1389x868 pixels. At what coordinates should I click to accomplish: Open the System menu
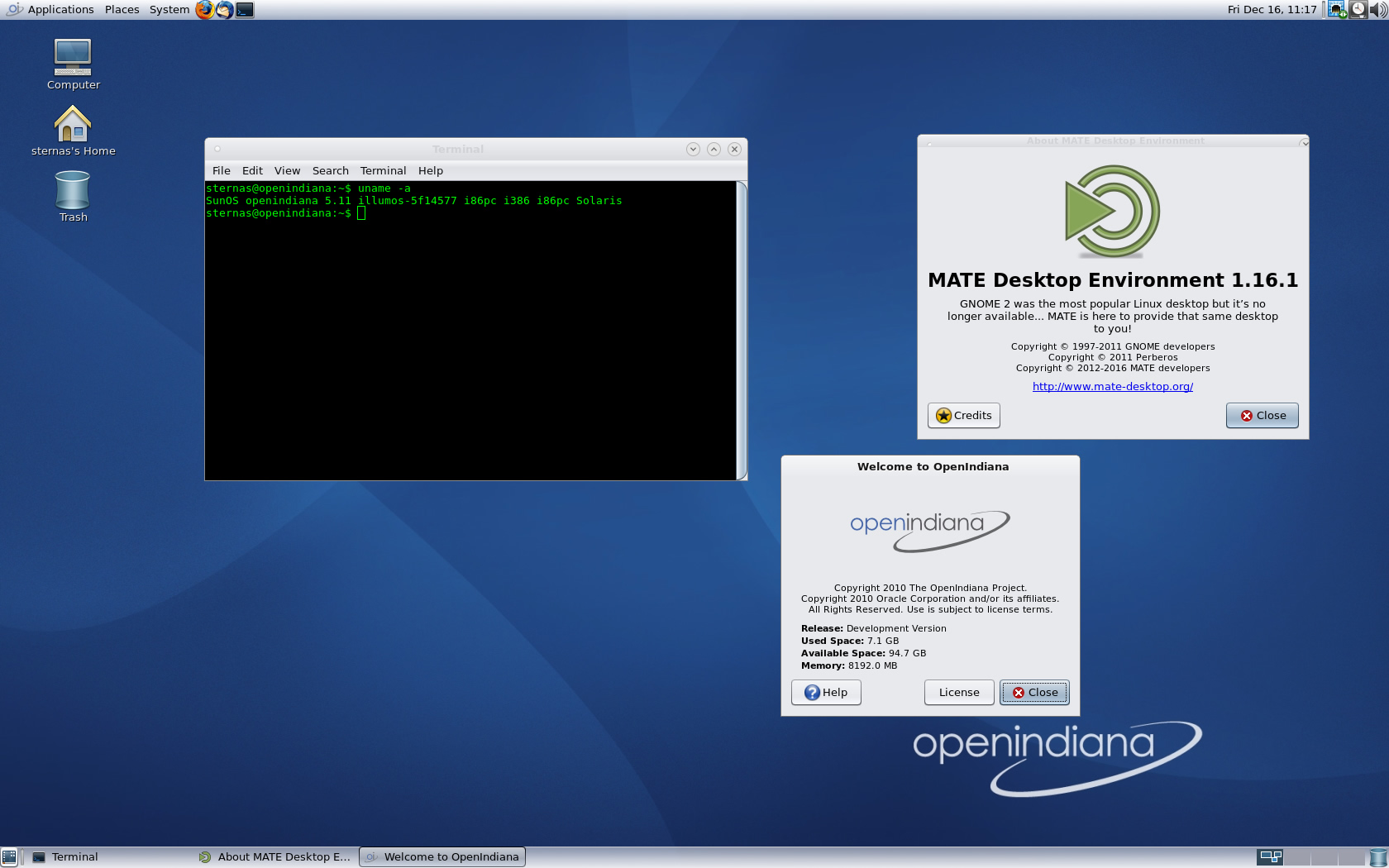coord(169,10)
